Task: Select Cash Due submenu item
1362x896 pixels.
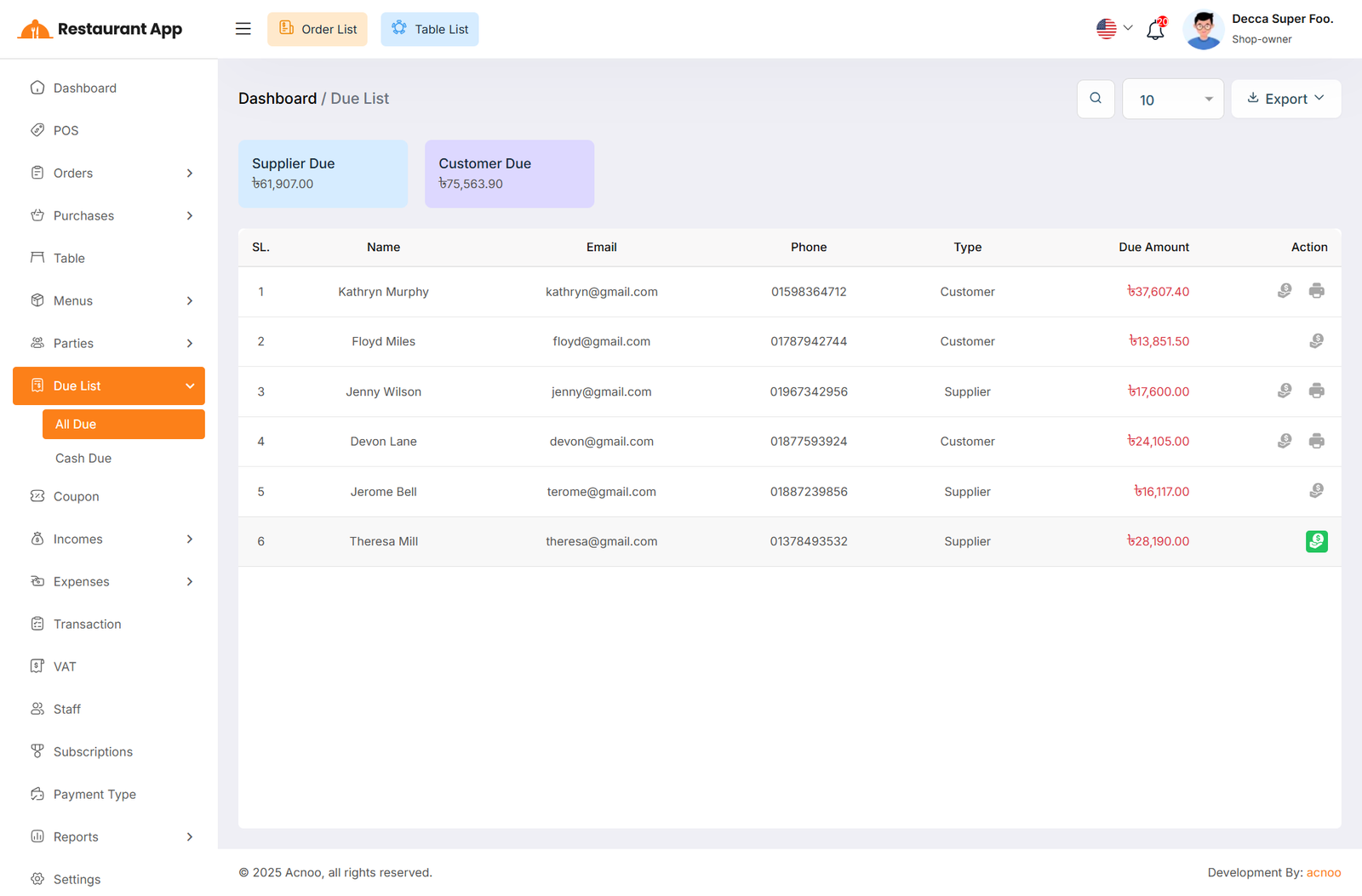Action: (83, 459)
